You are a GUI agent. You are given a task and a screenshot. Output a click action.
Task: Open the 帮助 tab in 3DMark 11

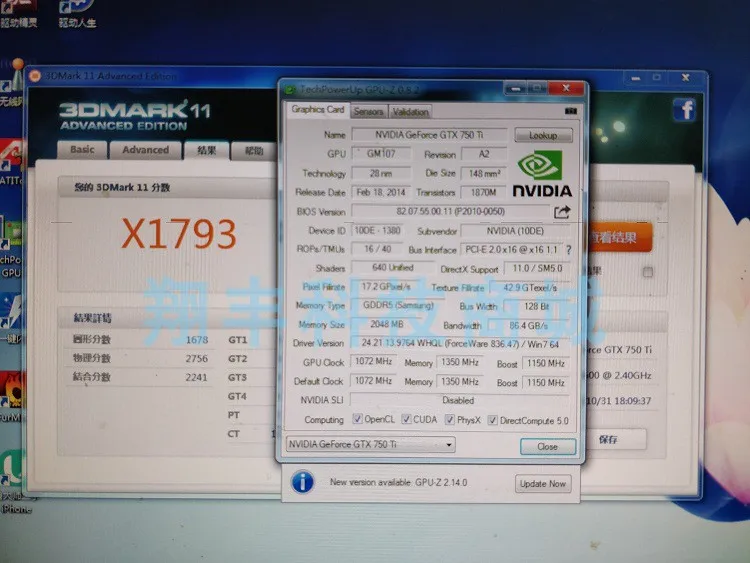point(254,151)
